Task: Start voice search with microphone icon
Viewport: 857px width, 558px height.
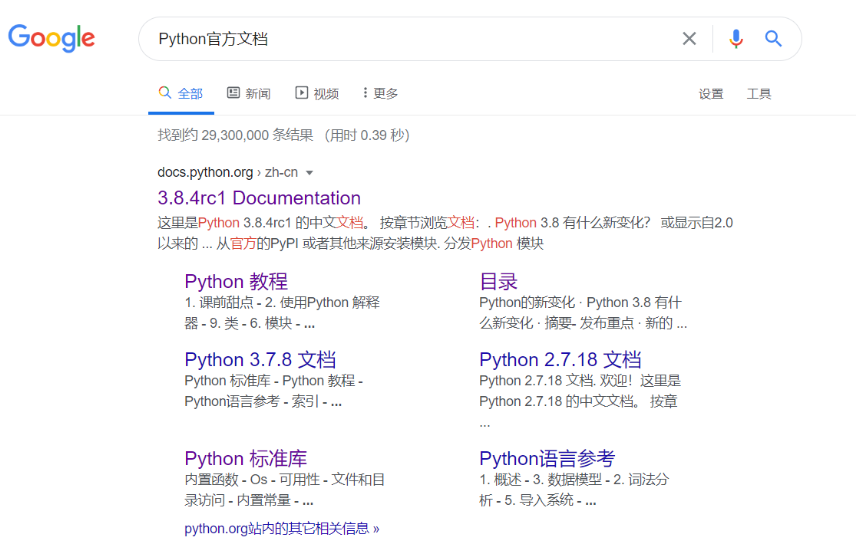Action: pyautogui.click(x=736, y=39)
